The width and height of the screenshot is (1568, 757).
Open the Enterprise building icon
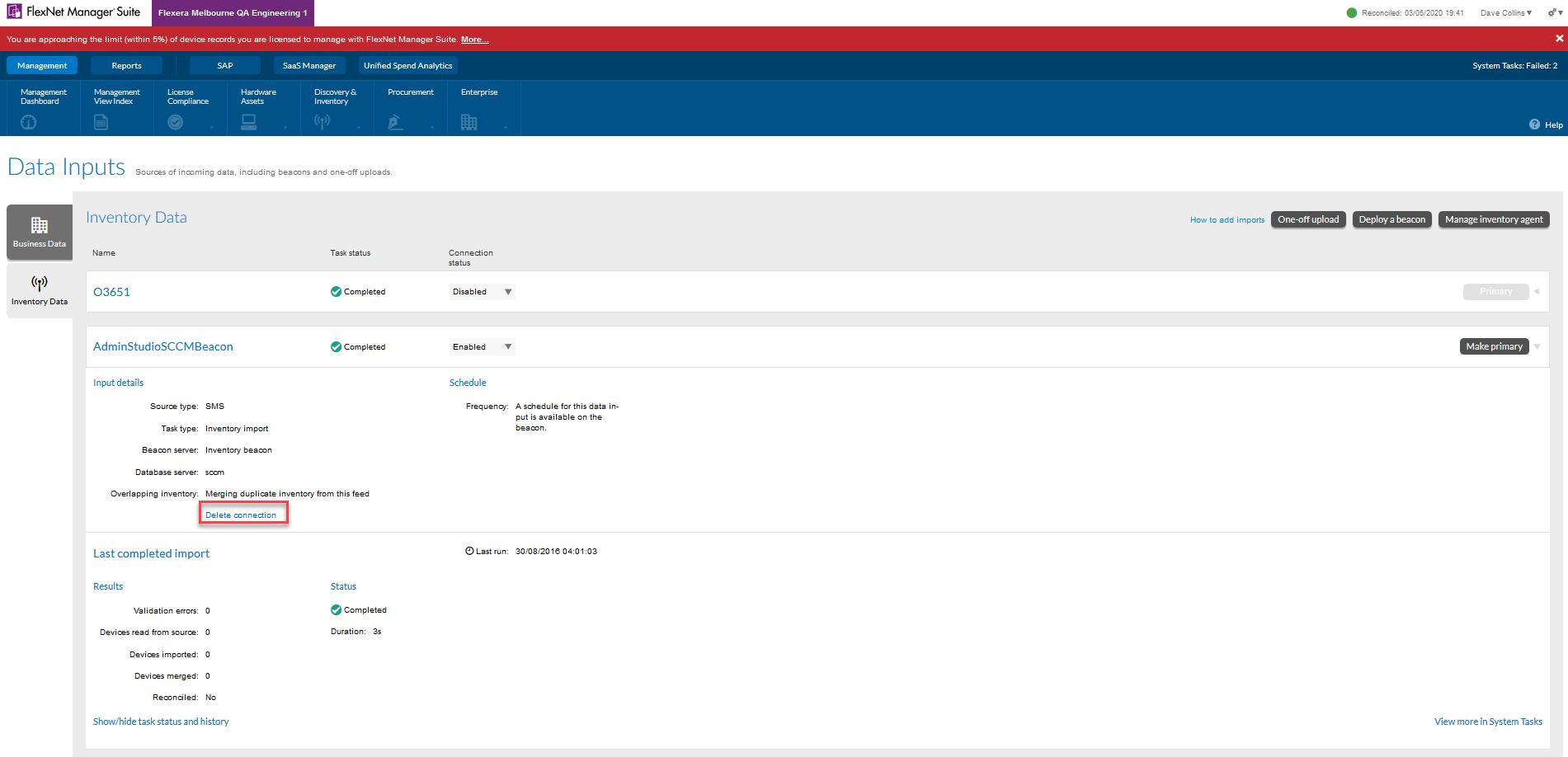coord(469,122)
